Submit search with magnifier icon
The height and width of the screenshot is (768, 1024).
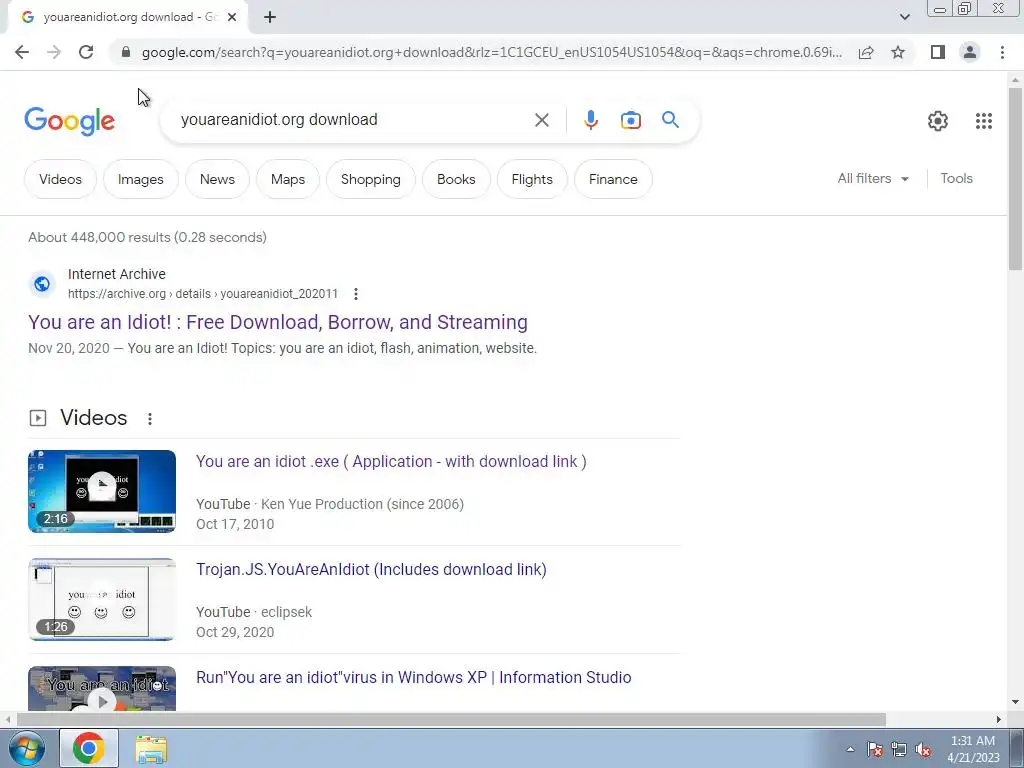[670, 120]
